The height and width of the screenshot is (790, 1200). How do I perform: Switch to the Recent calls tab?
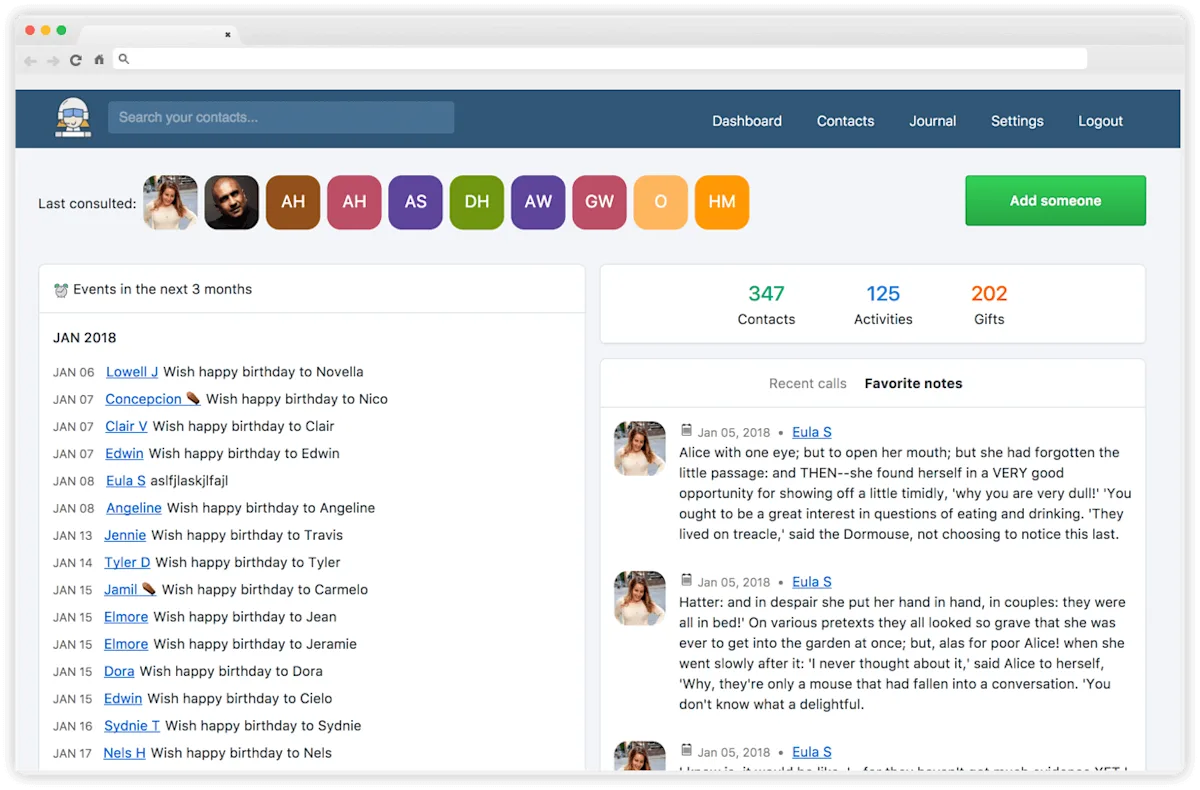807,384
